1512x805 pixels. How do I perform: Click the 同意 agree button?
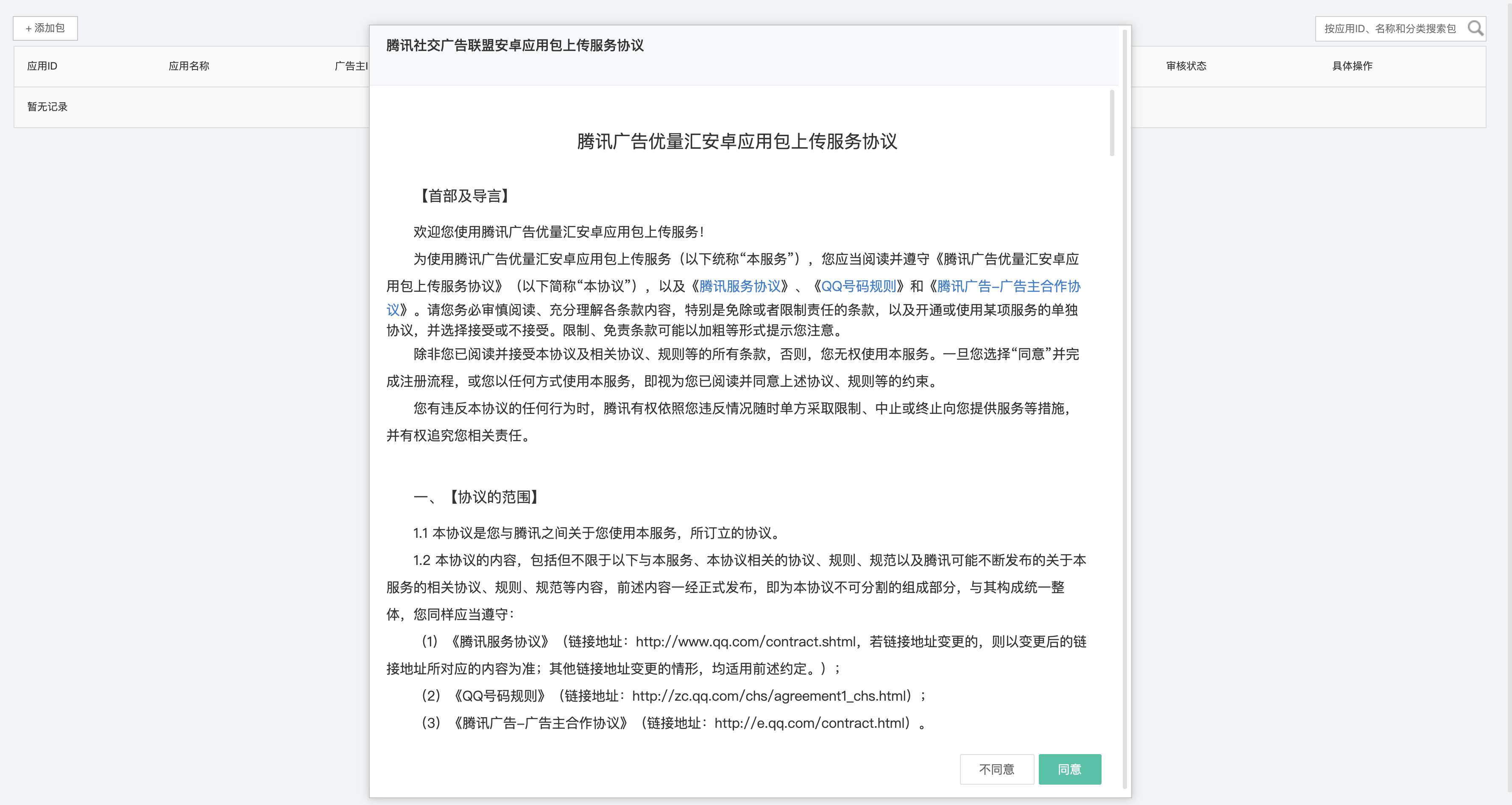coord(1069,769)
